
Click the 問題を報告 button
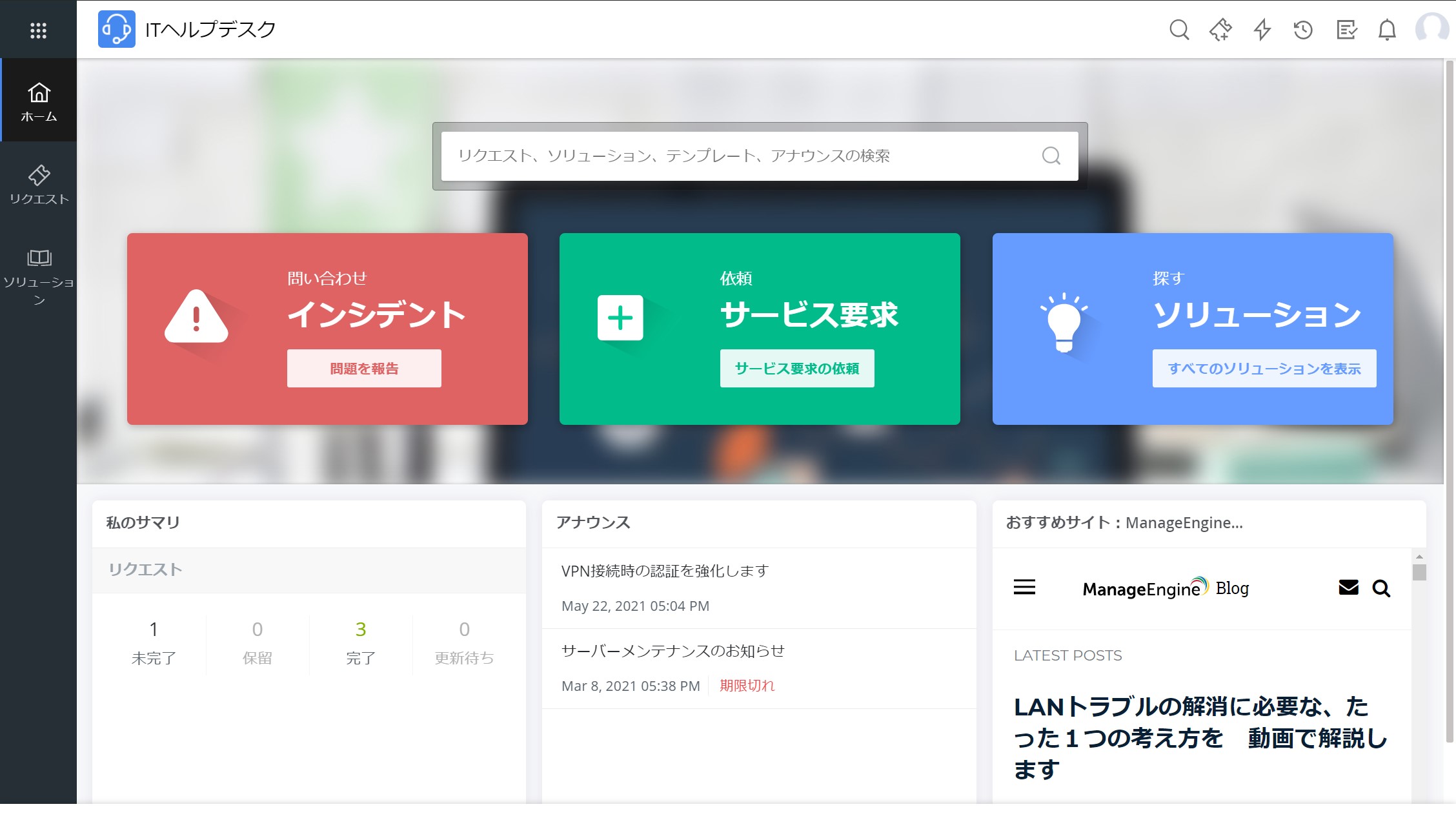tap(364, 369)
